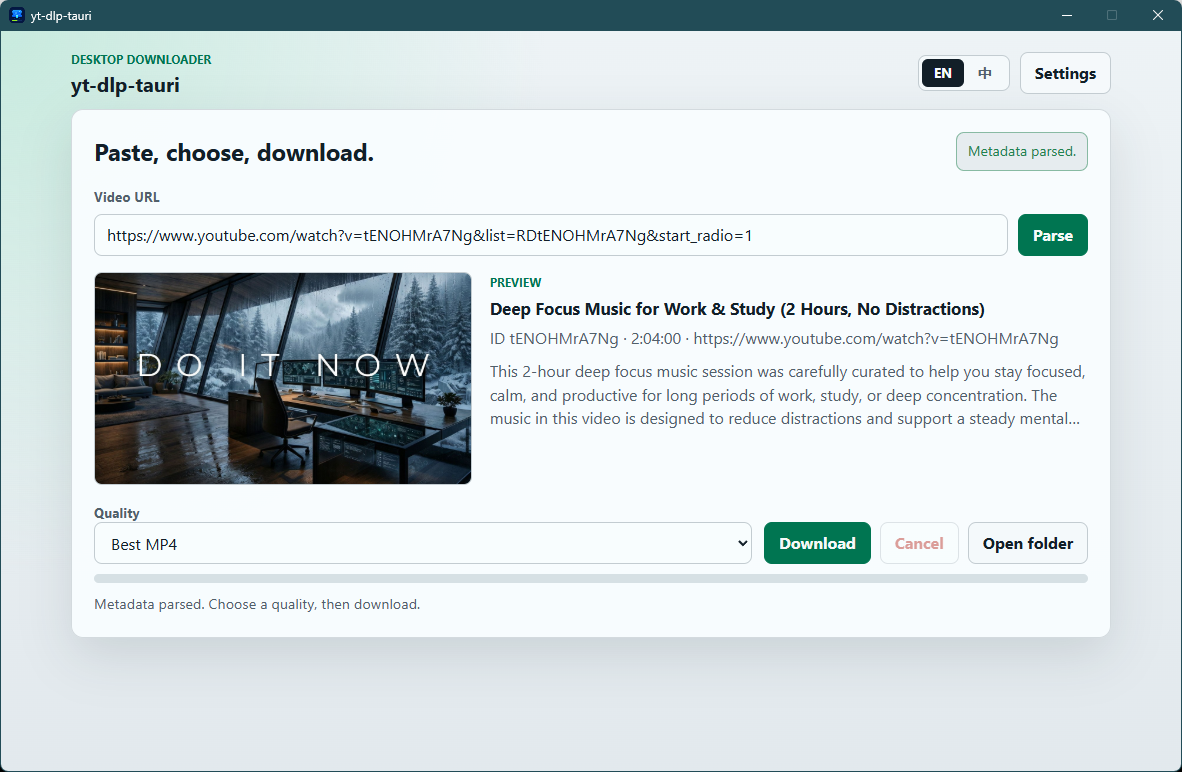The width and height of the screenshot is (1182, 772).
Task: Click the ID tENOHMrA7Ng metadata line
Action: click(773, 339)
